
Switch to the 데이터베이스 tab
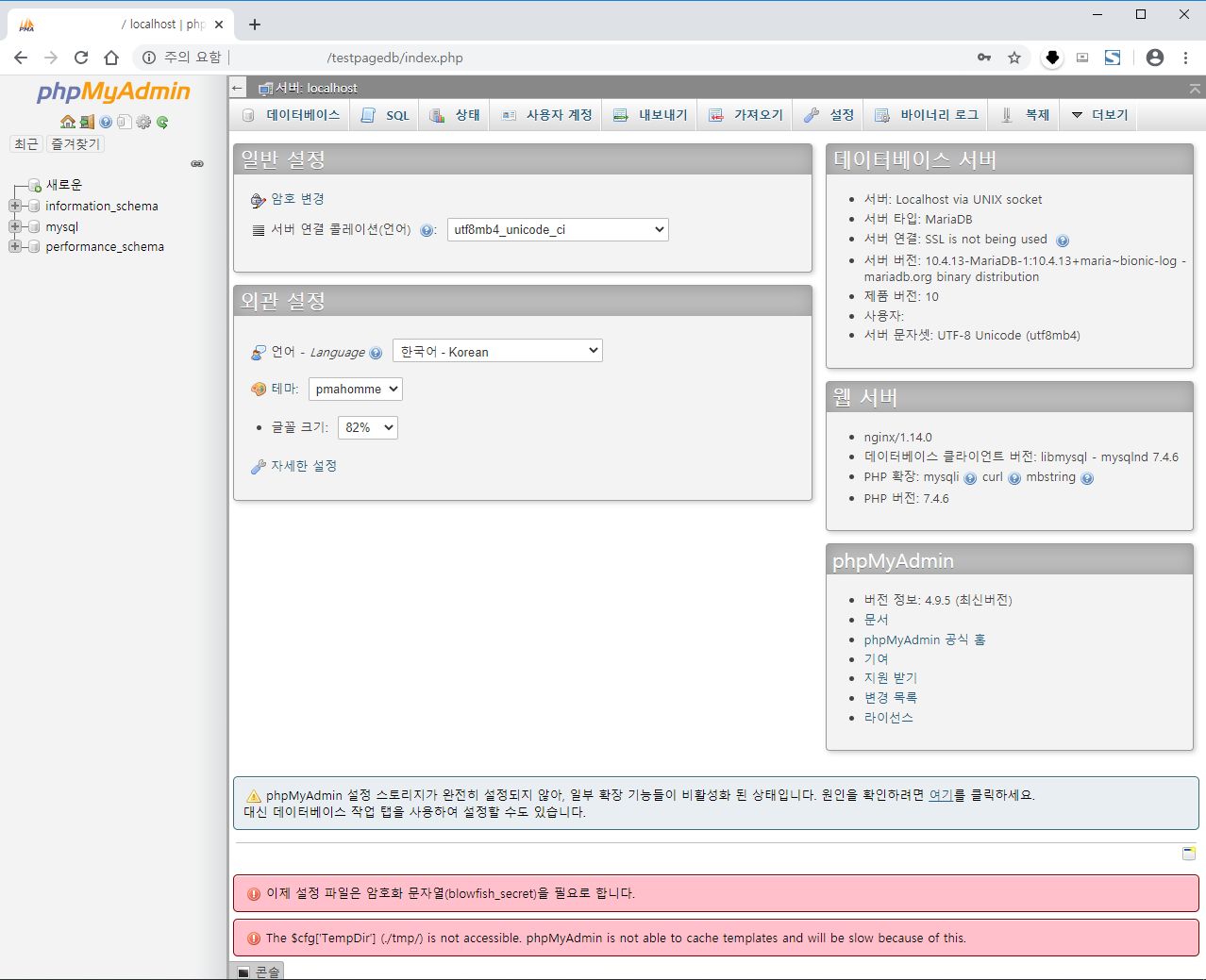pos(292,115)
